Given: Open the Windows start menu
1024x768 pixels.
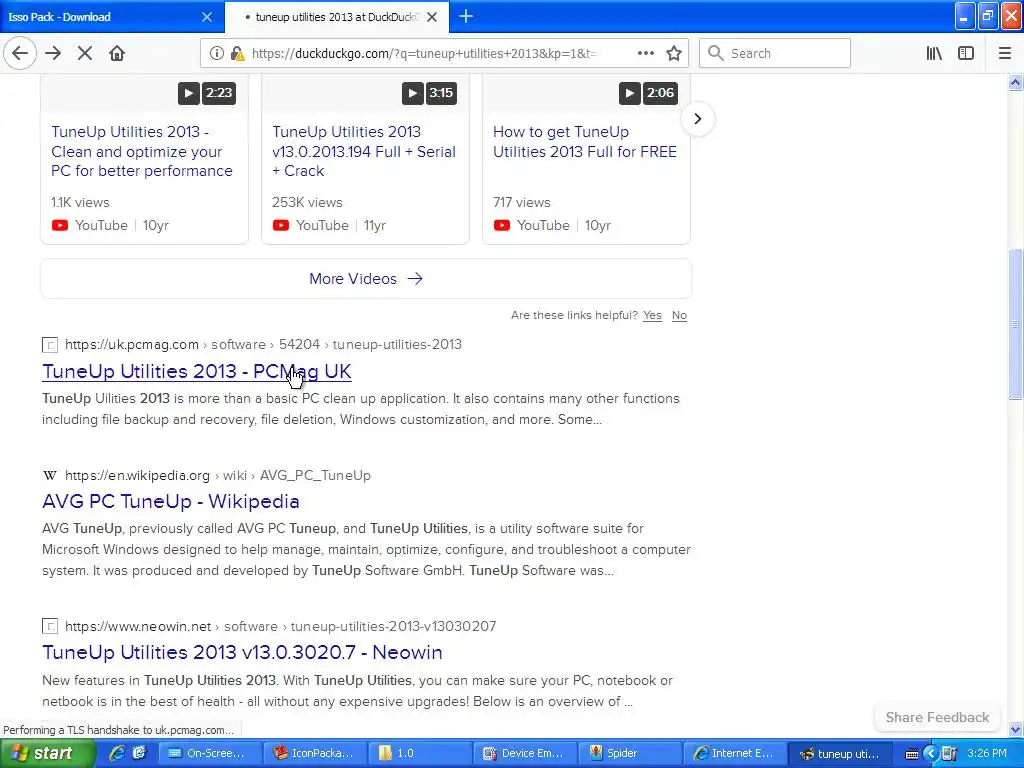Looking at the screenshot, I should click(x=47, y=754).
